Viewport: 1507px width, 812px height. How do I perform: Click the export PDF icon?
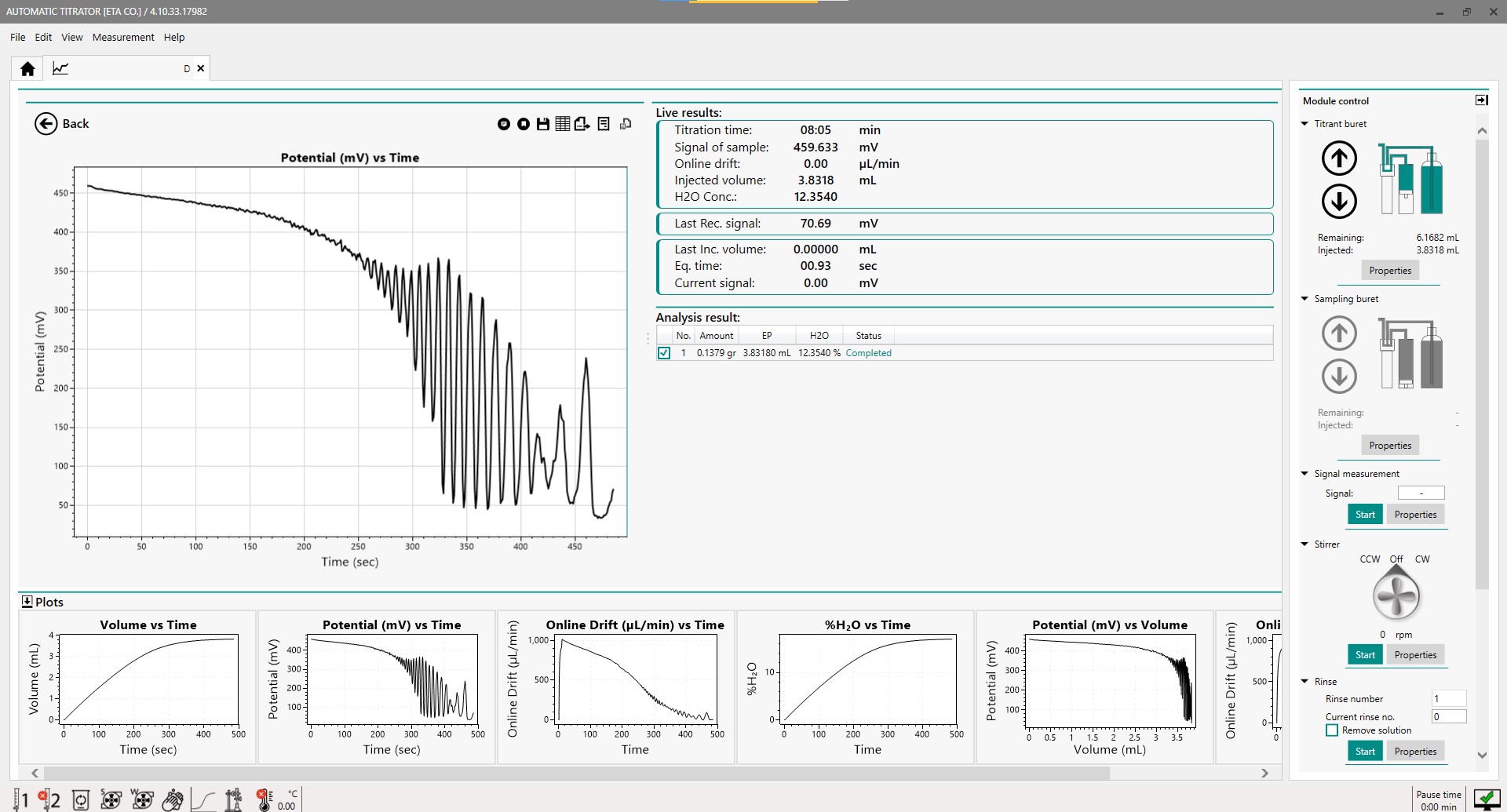(x=582, y=124)
